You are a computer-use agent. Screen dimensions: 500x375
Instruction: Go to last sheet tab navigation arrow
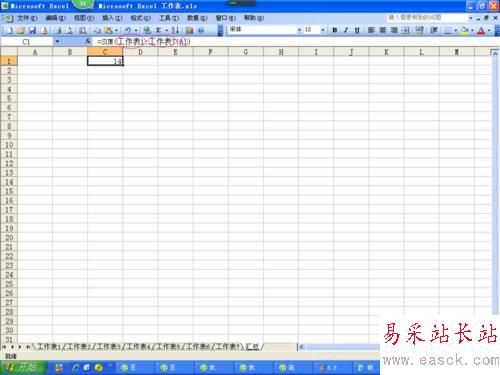[28, 347]
